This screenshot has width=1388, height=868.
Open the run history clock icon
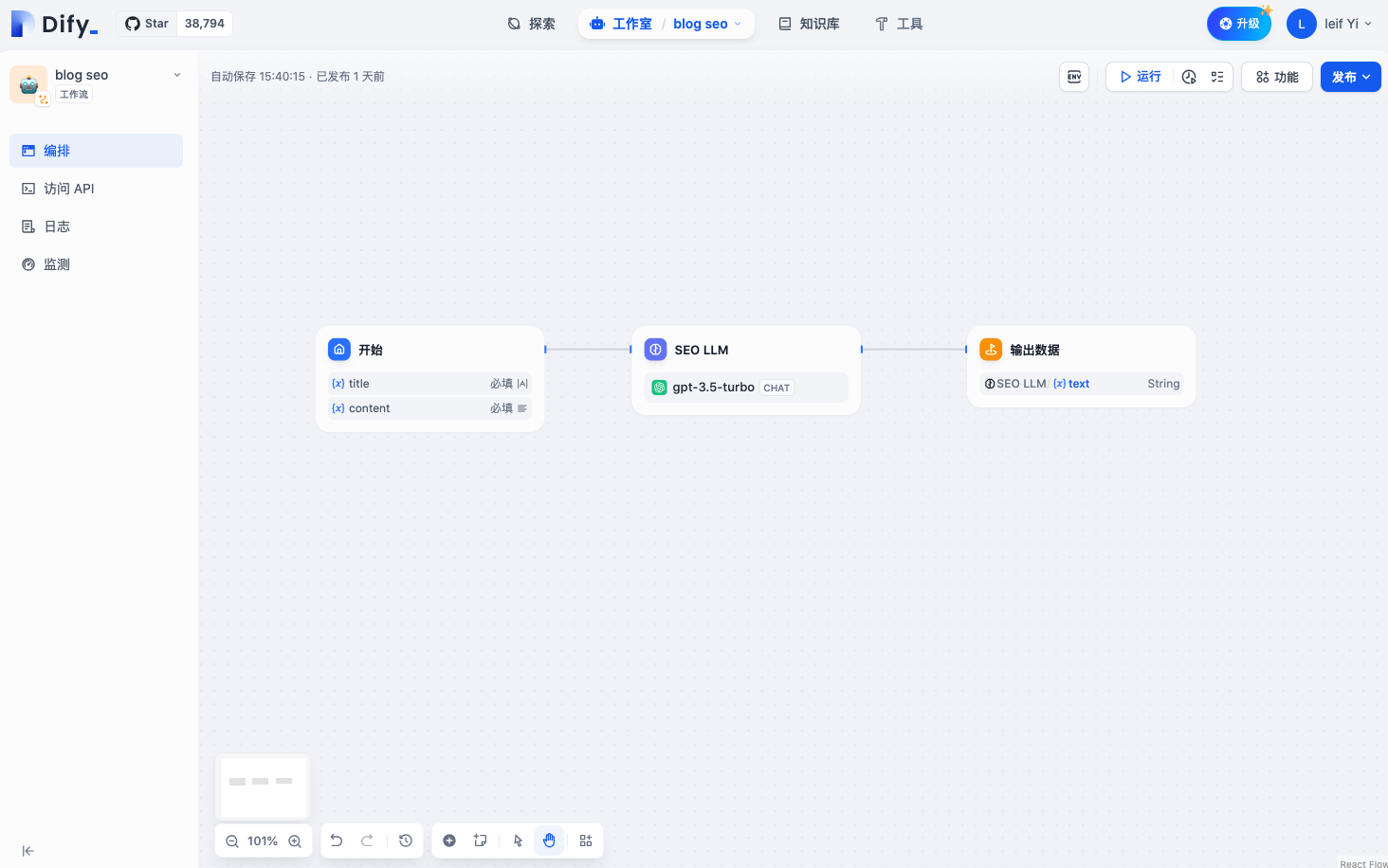(1189, 77)
